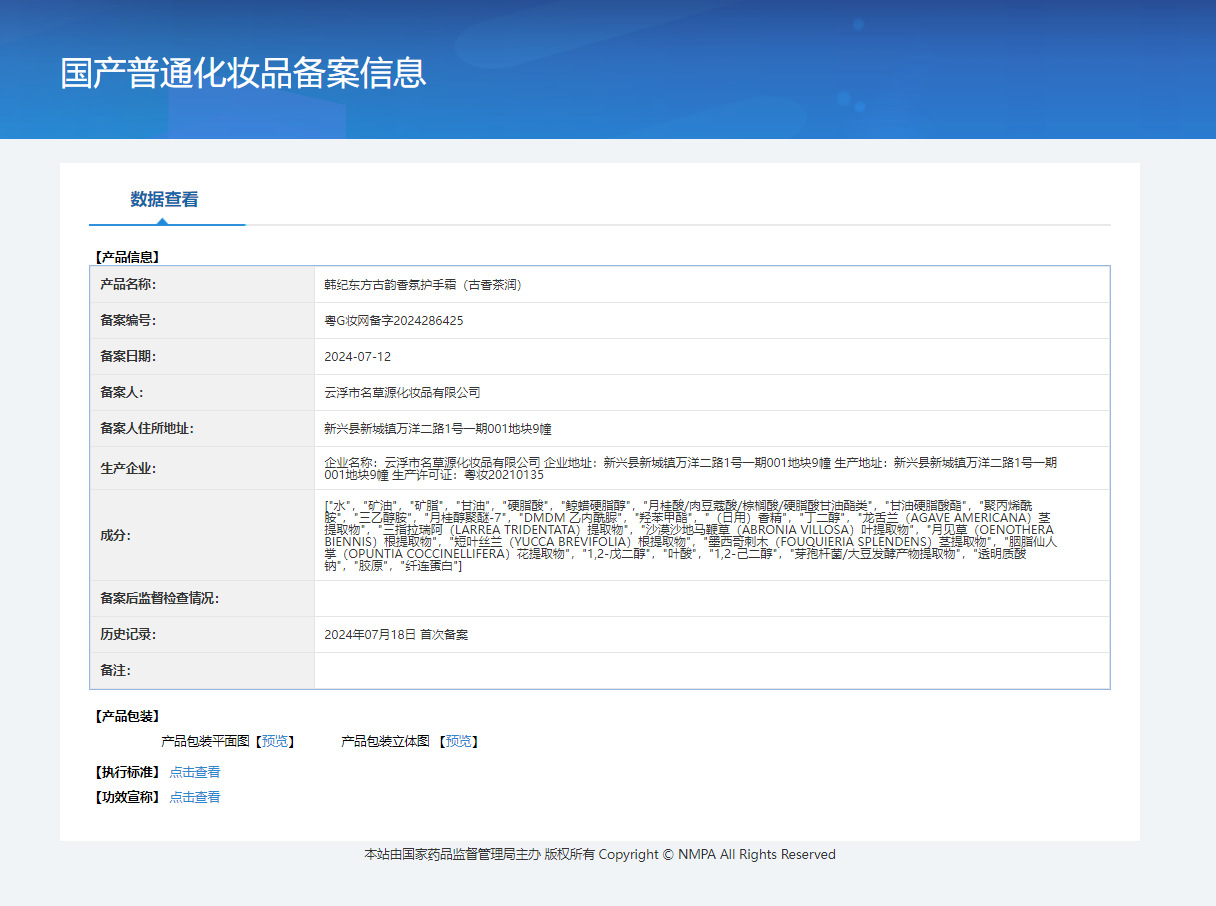Click the 备案人住所地址 address value
1216x906 pixels.
pyautogui.click(x=438, y=429)
